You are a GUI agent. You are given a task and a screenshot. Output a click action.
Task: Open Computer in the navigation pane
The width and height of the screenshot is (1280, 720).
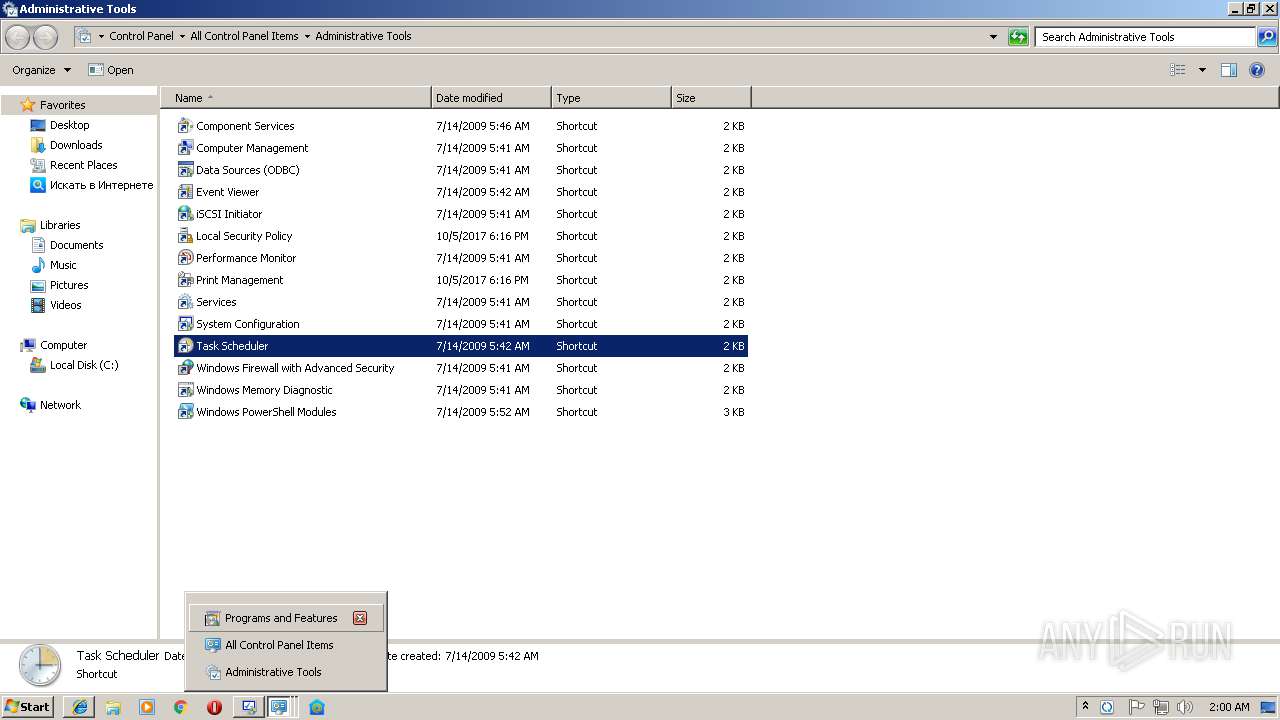[x=63, y=345]
